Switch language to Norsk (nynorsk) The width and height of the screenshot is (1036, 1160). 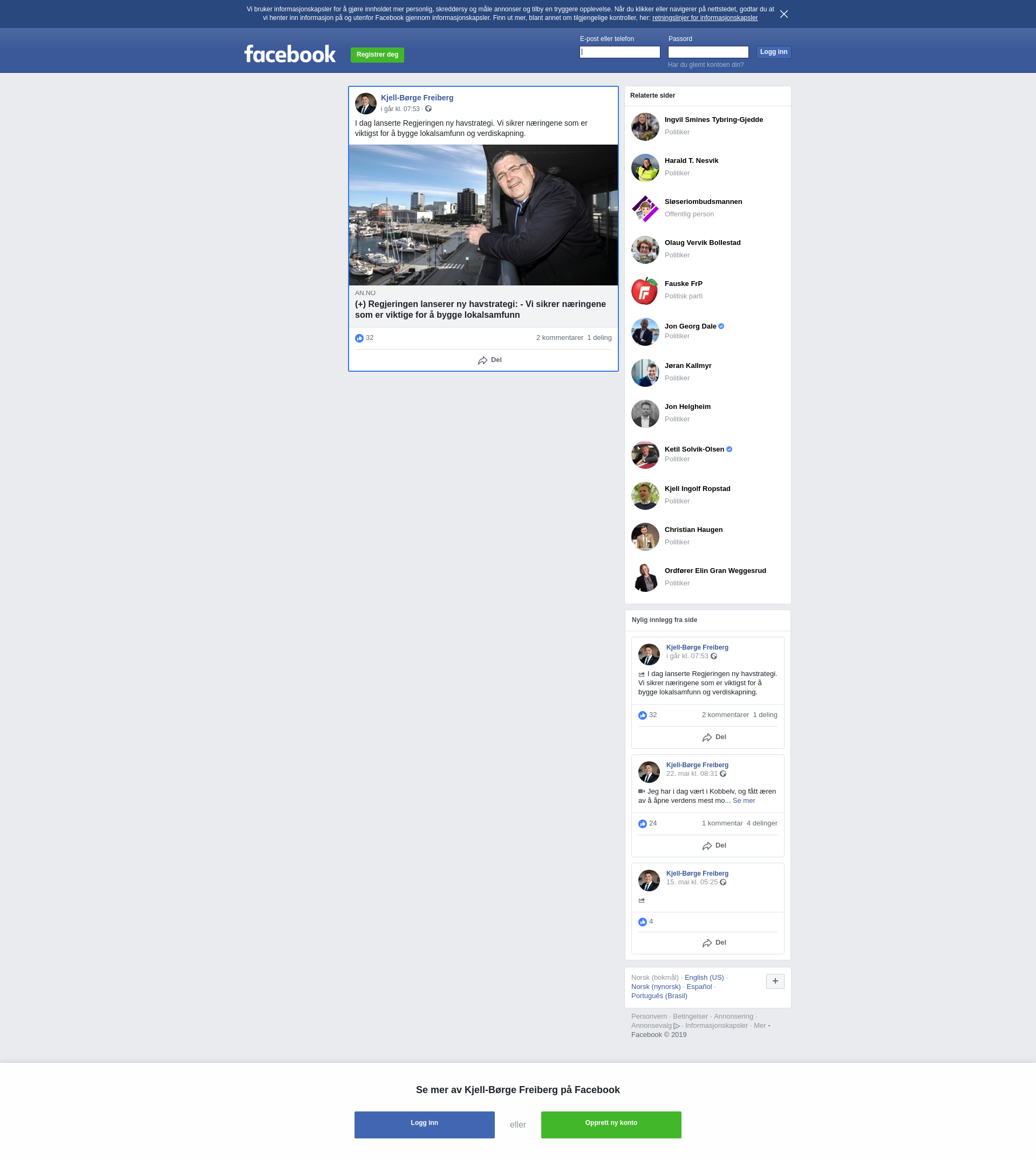(656, 986)
